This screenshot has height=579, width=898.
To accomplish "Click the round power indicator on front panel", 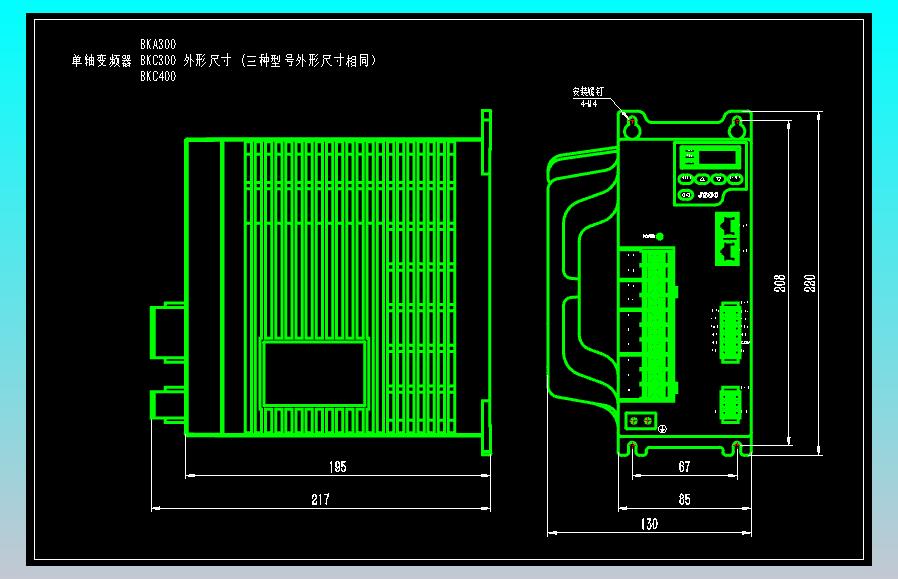I will [x=659, y=237].
